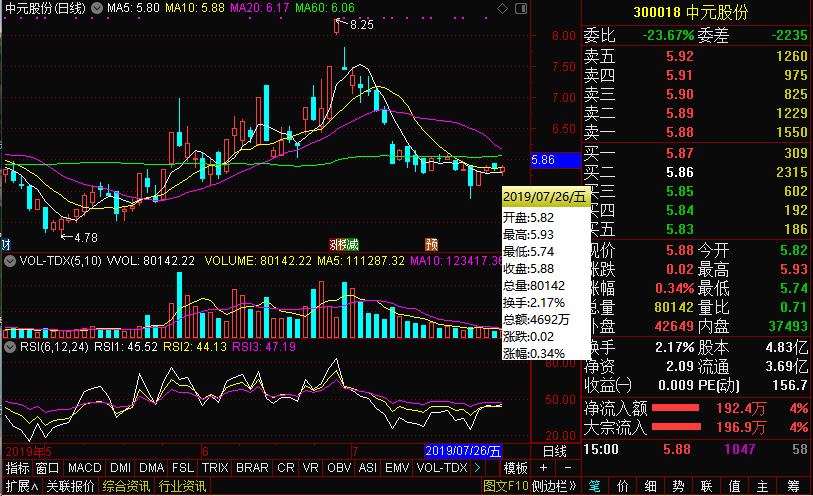The height and width of the screenshot is (496, 813).
Task: Switch to the 细 detail tab
Action: coord(650,486)
